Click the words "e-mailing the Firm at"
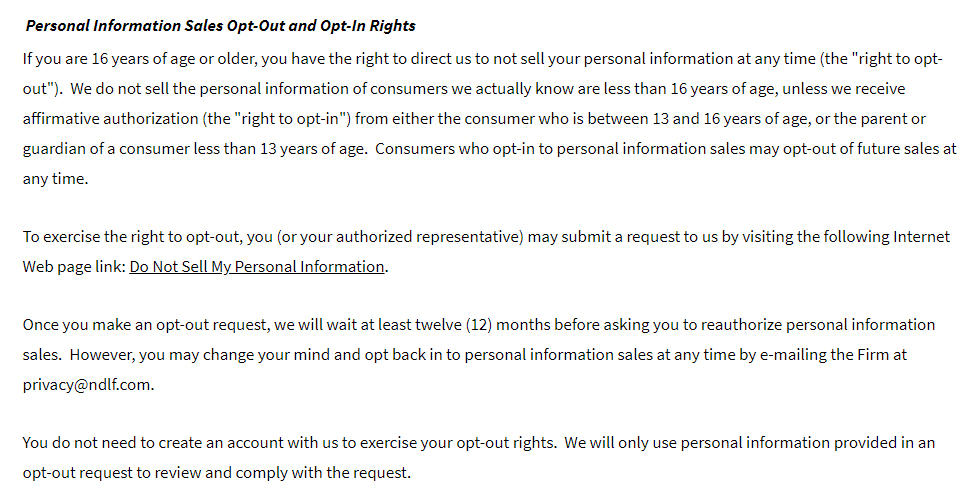This screenshot has width=975, height=501. tap(833, 355)
